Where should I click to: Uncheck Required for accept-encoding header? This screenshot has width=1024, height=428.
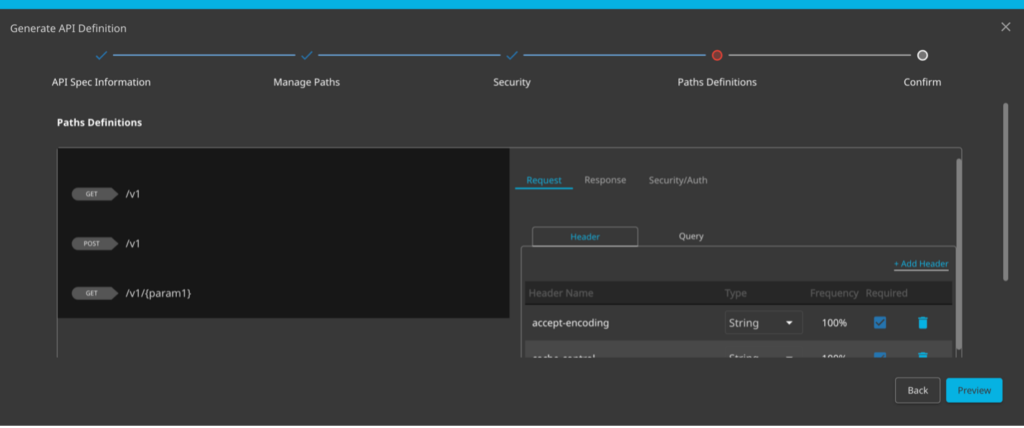tap(880, 322)
